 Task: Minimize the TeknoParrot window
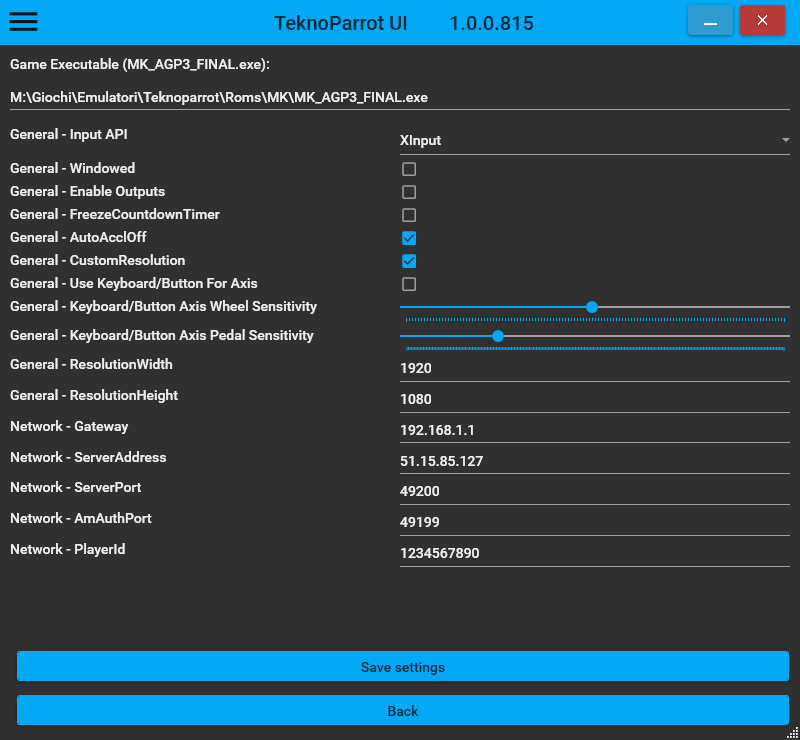[710, 20]
